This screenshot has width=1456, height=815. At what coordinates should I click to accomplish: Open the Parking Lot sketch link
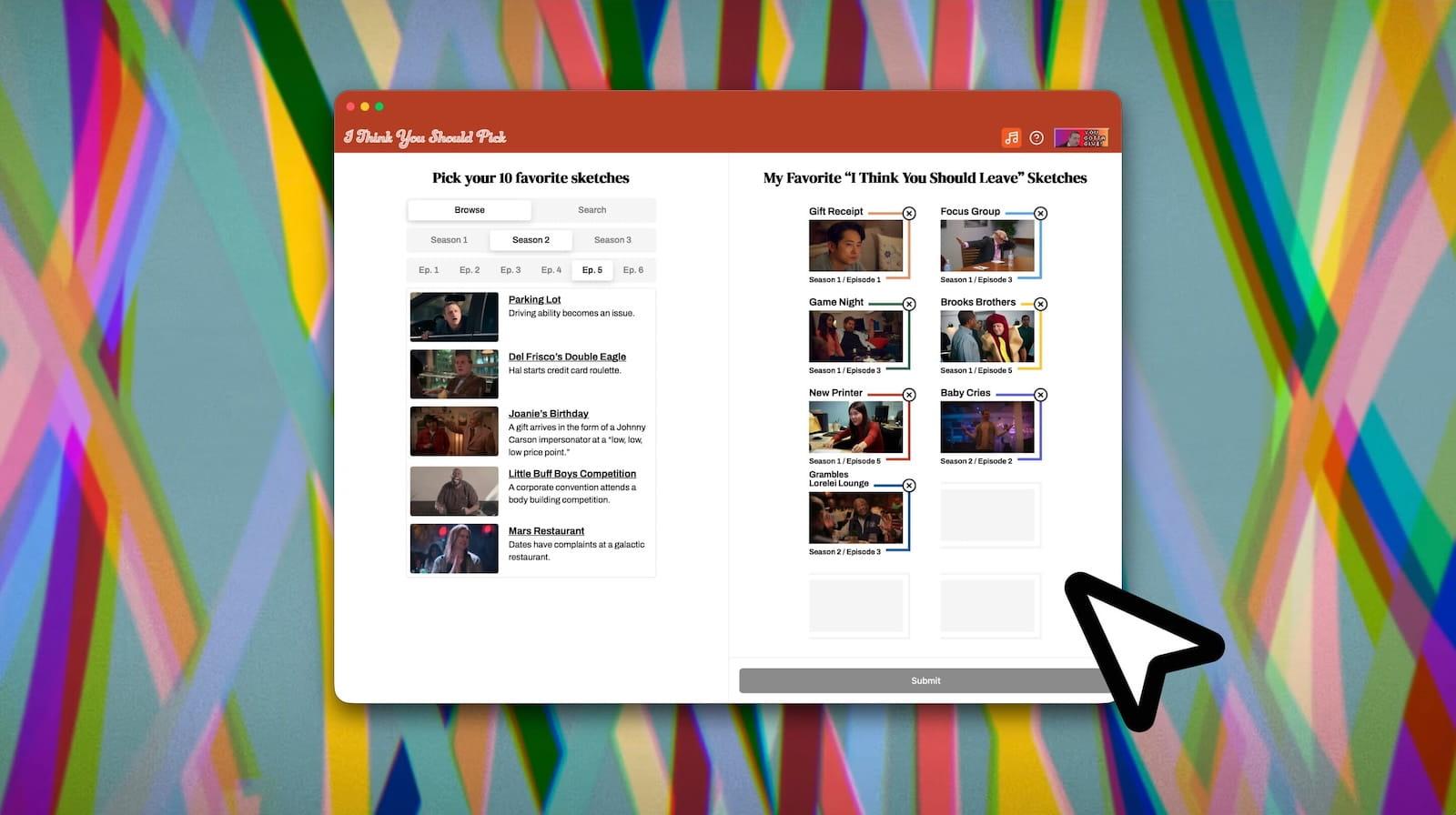coord(534,299)
